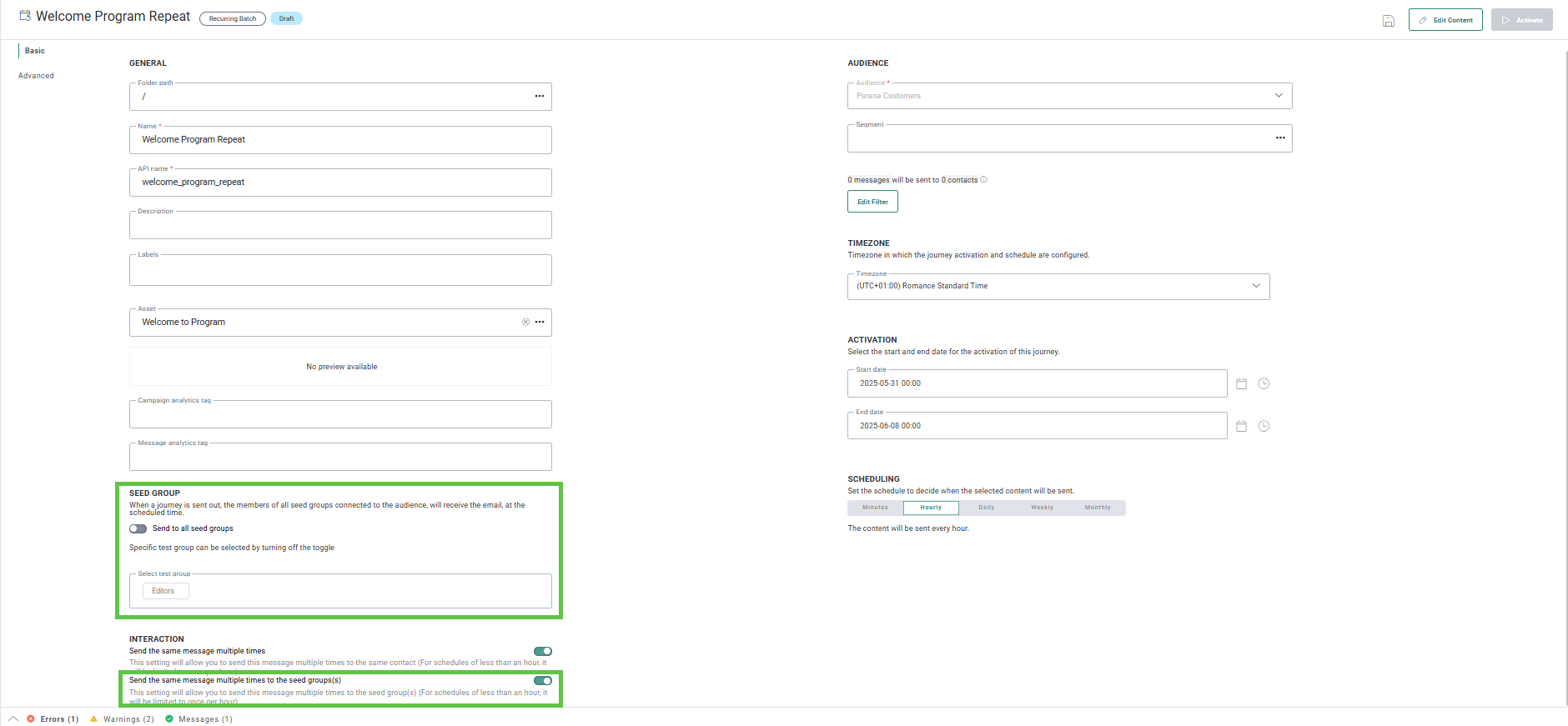Toggle multiple sends to seed groups
The height and width of the screenshot is (726, 1568).
click(543, 681)
